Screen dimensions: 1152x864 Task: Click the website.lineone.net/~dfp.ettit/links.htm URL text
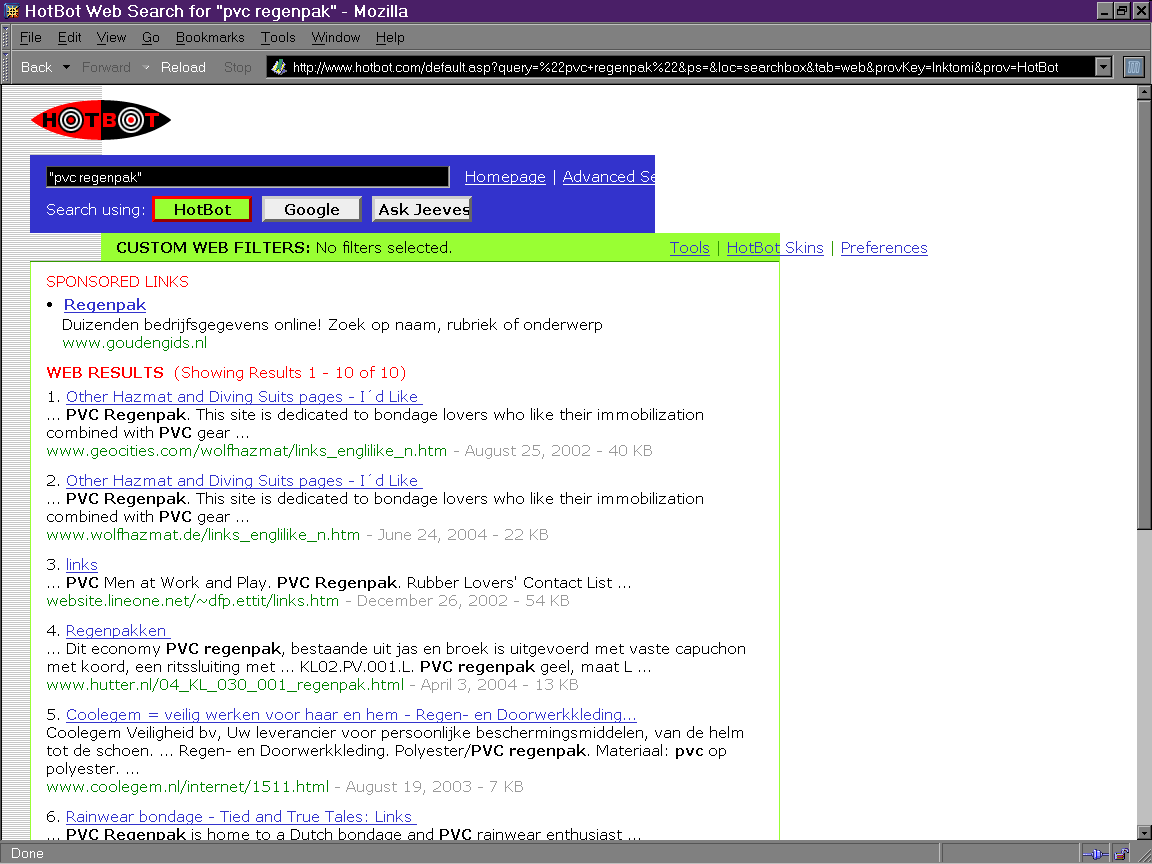[192, 601]
